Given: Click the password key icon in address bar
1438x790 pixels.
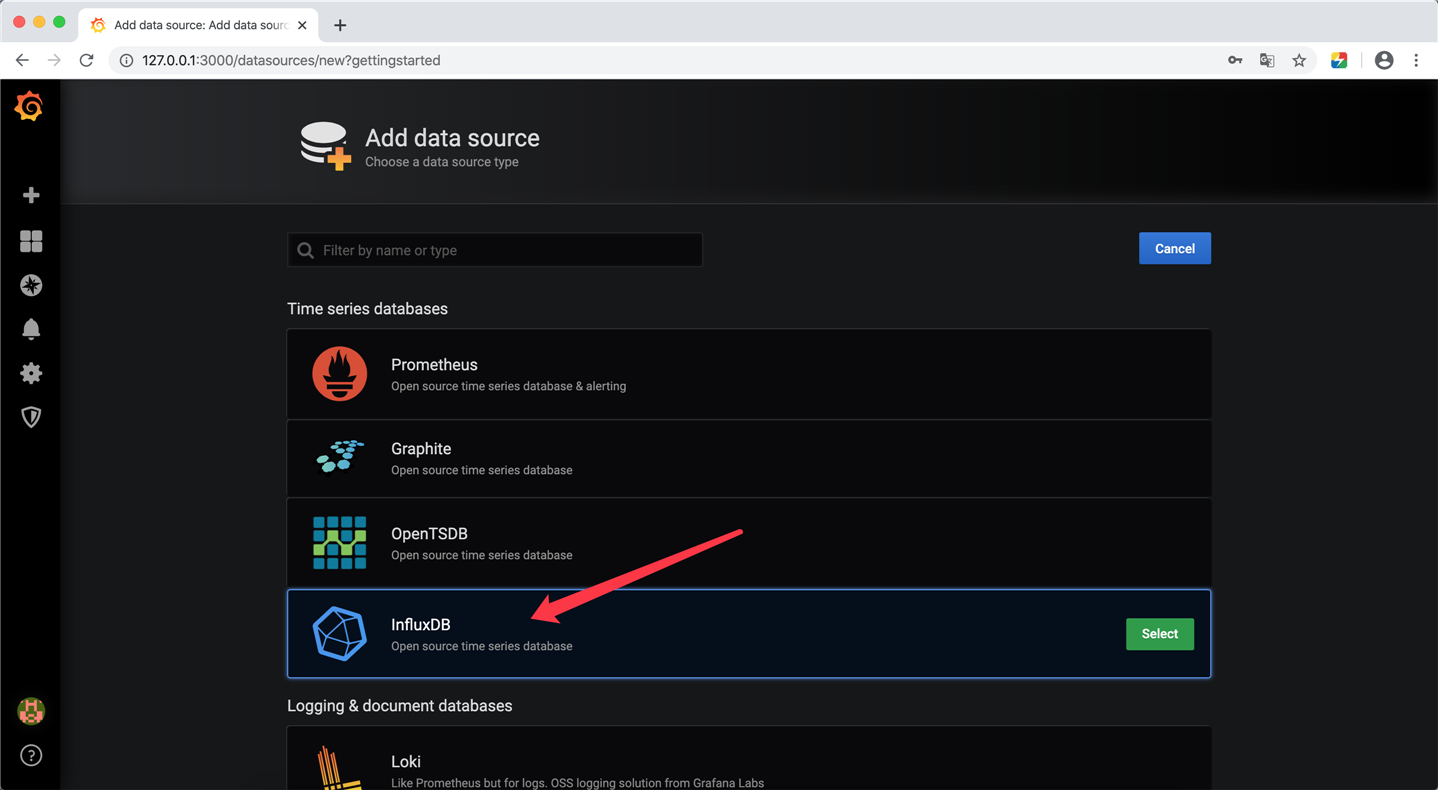Looking at the screenshot, I should [x=1235, y=60].
